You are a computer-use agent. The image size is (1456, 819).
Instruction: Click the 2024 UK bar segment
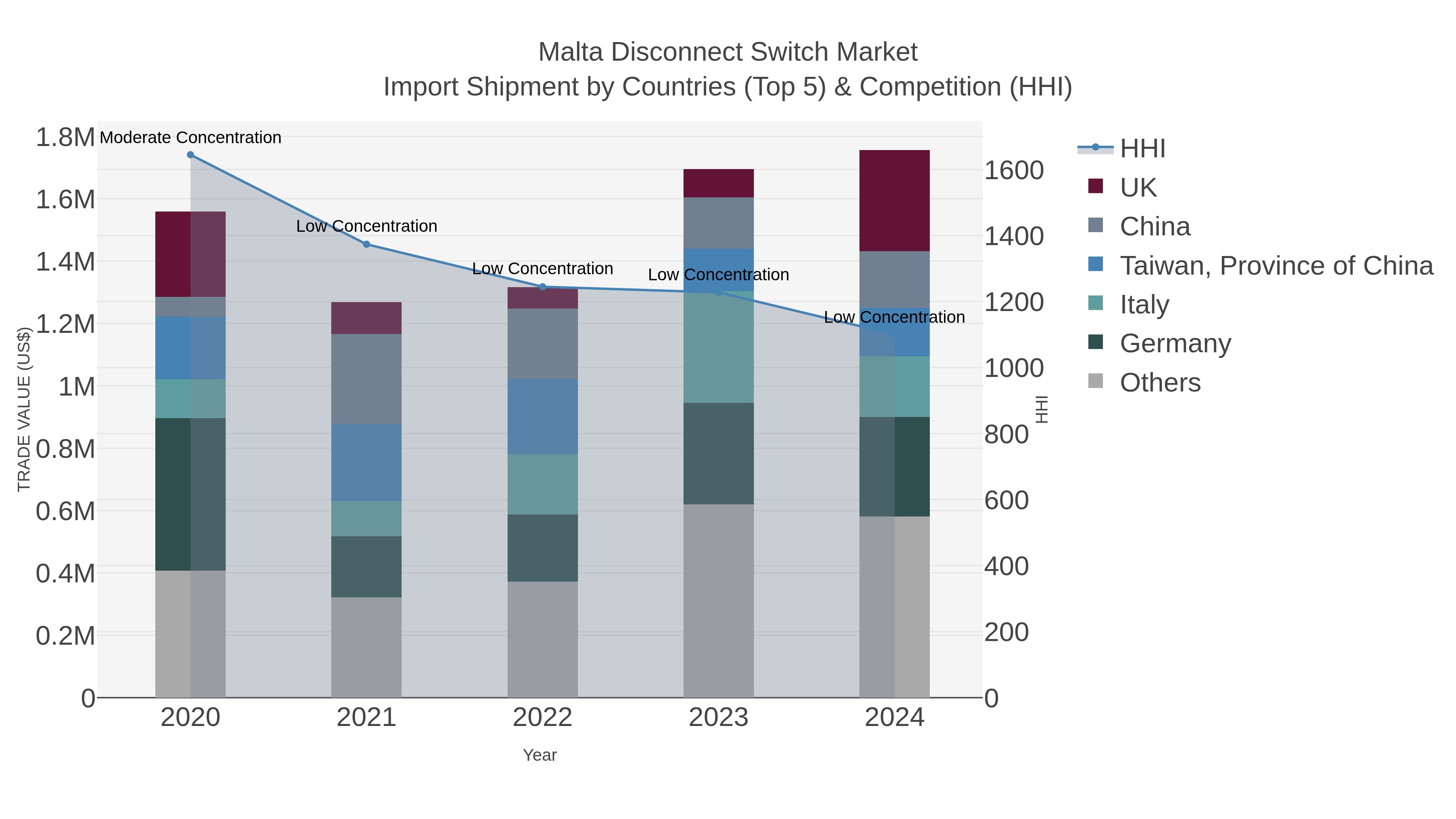[895, 201]
